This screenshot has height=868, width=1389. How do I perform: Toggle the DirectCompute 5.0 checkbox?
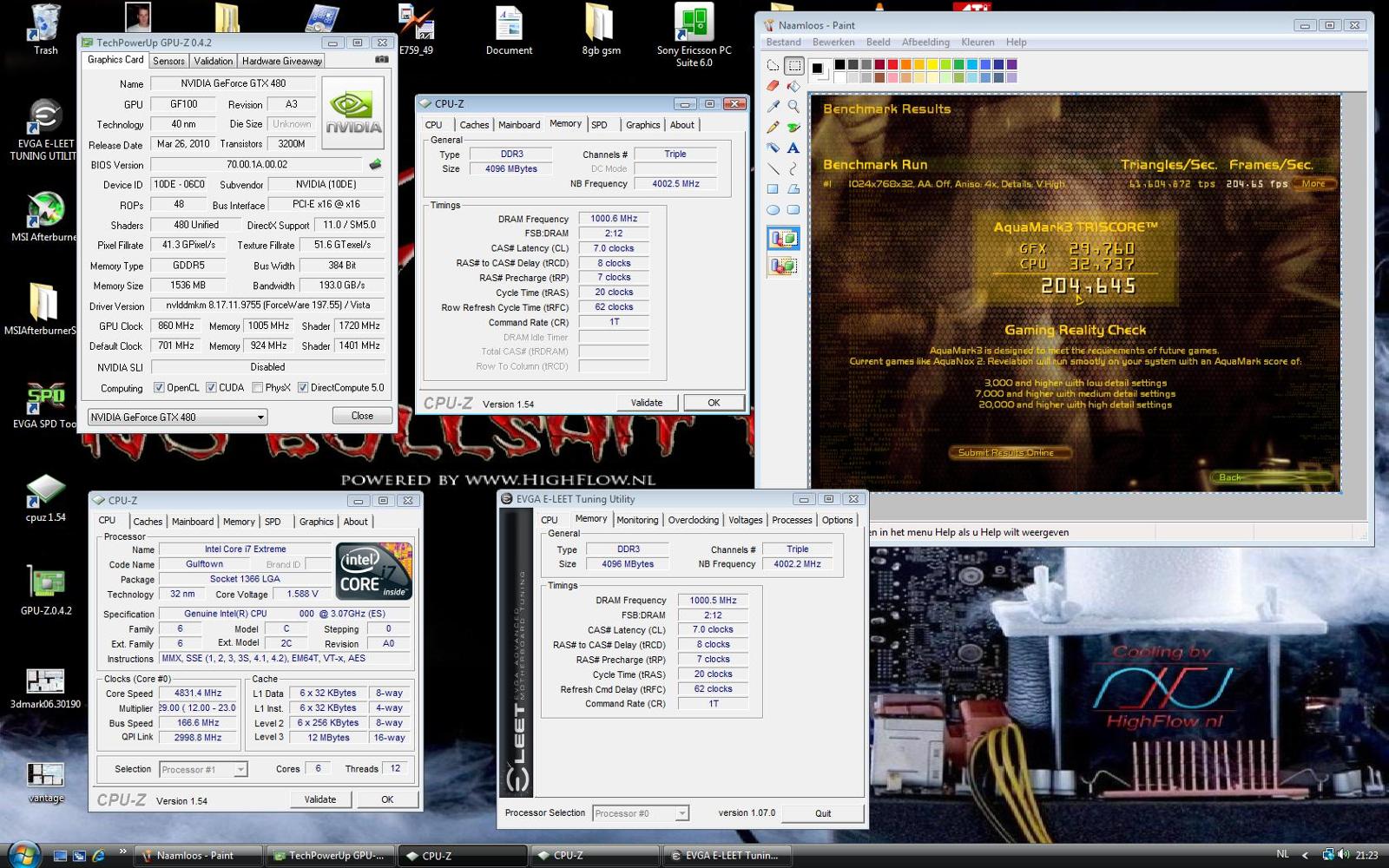click(303, 388)
